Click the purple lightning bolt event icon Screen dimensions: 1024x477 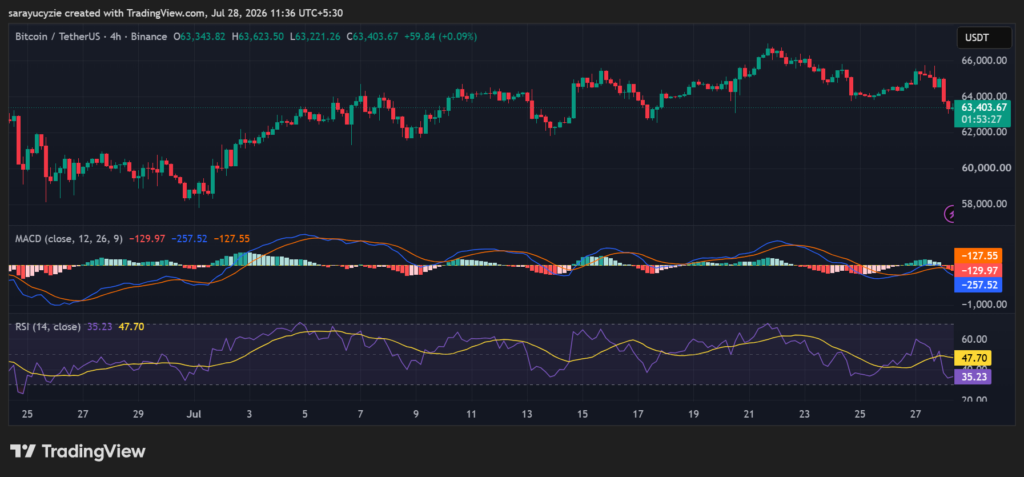coord(952,213)
